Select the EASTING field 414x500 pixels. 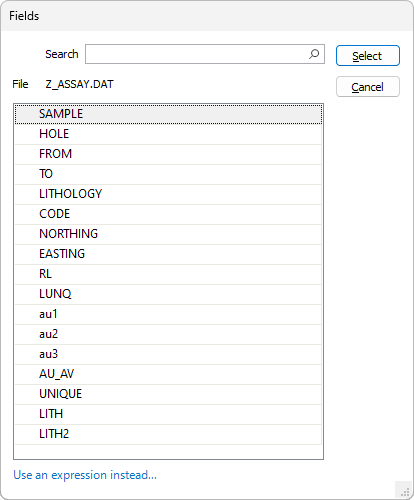point(168,254)
